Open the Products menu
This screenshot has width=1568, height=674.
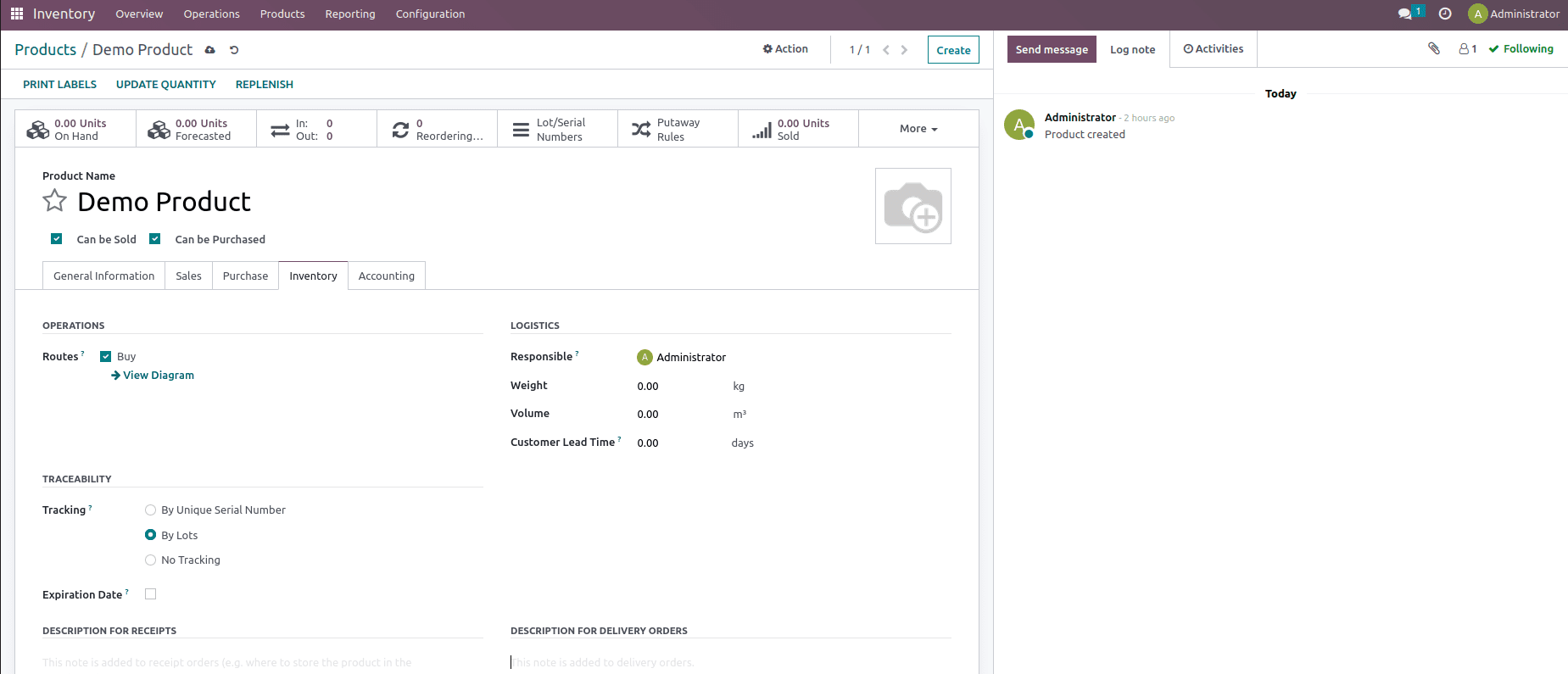[282, 14]
